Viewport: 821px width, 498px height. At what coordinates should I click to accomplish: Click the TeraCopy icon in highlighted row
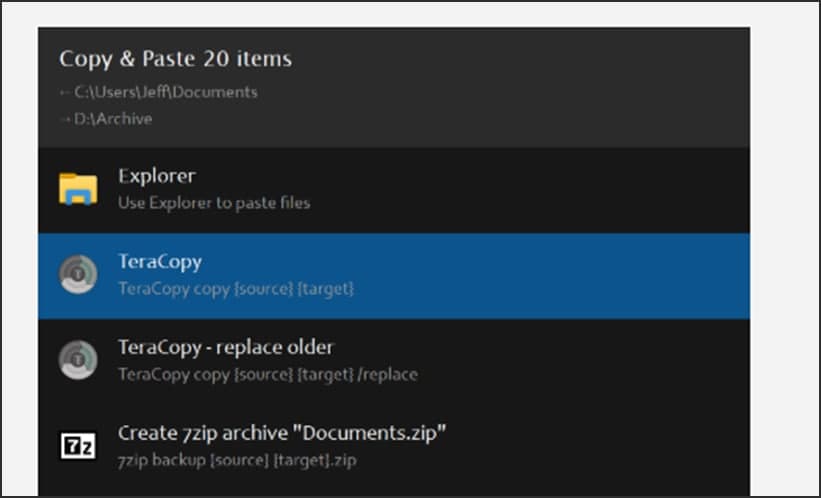coord(78,275)
